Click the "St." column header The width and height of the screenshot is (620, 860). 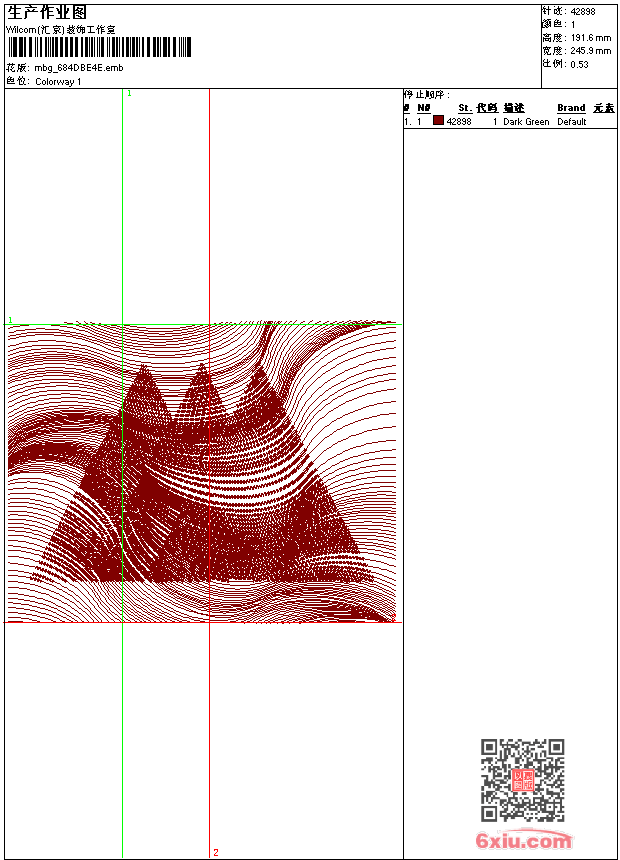coord(465,108)
